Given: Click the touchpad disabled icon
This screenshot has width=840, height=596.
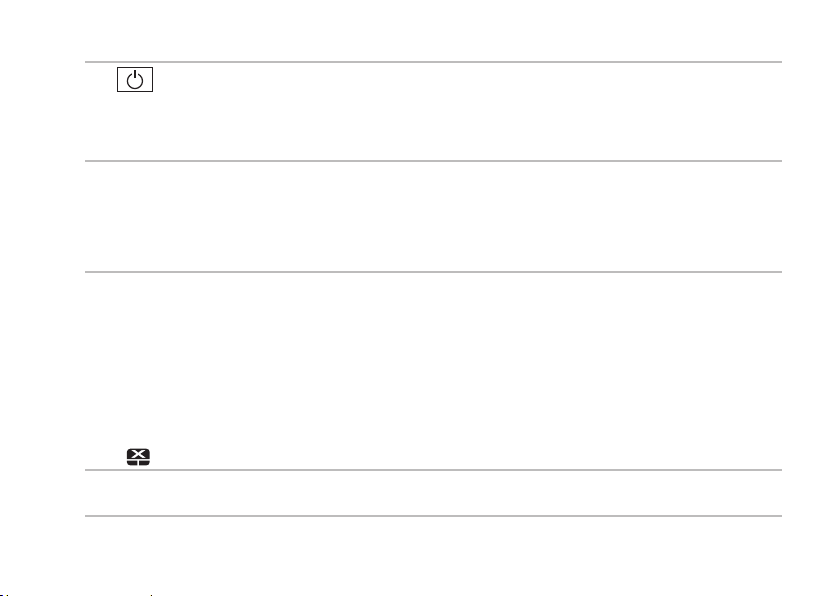Looking at the screenshot, I should 138,457.
